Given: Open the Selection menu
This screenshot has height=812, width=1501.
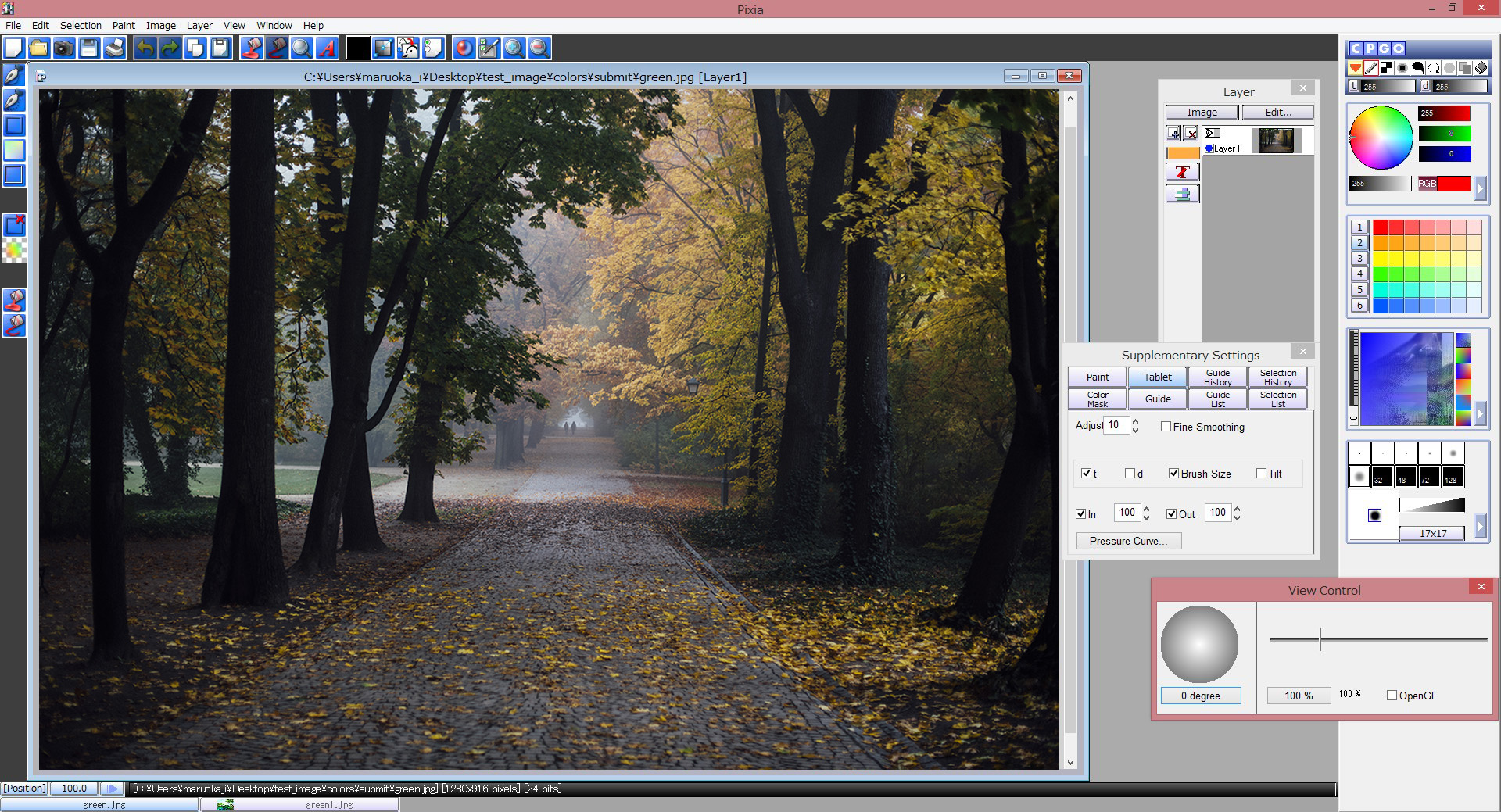Looking at the screenshot, I should [81, 25].
